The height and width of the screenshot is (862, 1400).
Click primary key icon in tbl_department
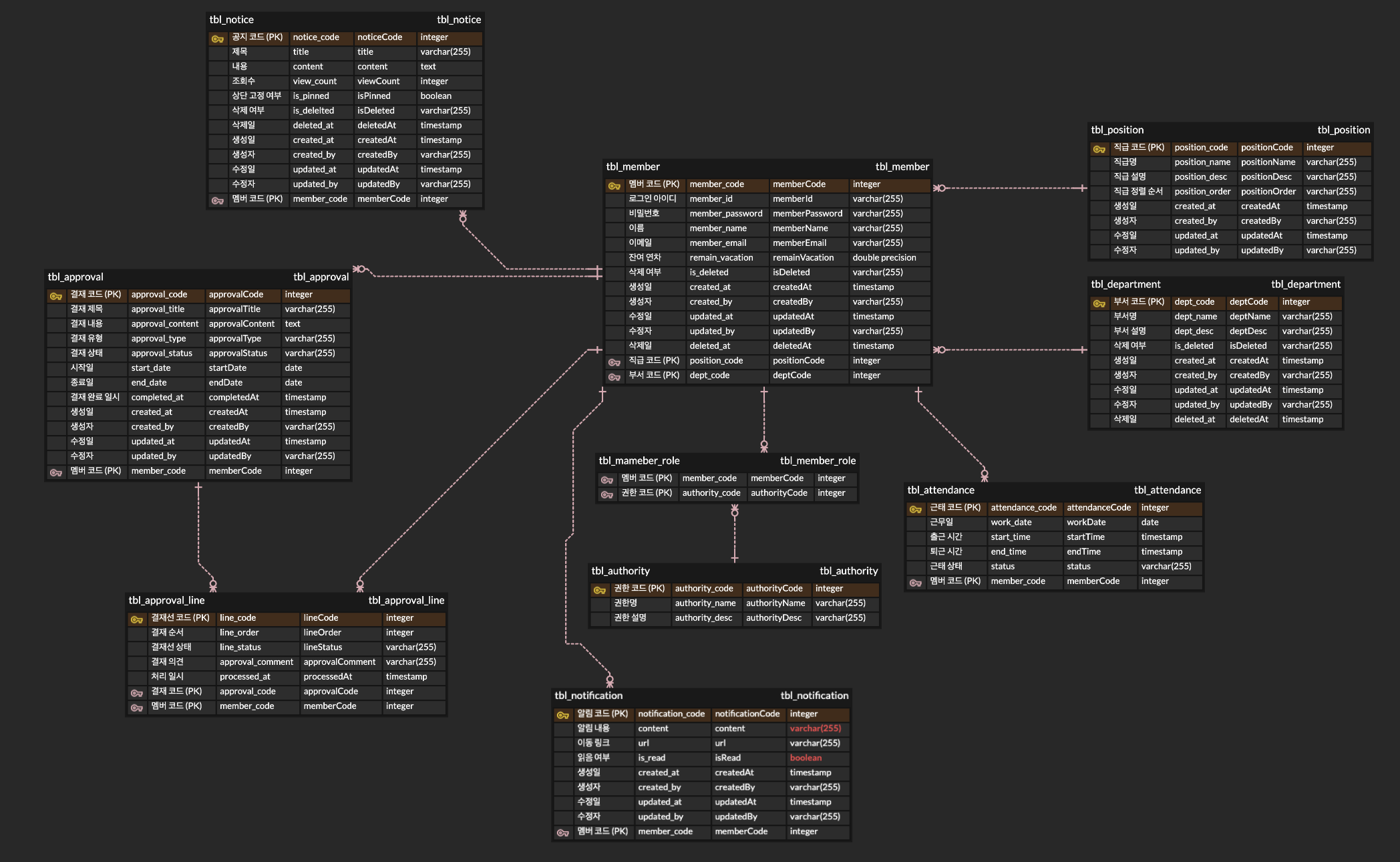(x=1099, y=303)
